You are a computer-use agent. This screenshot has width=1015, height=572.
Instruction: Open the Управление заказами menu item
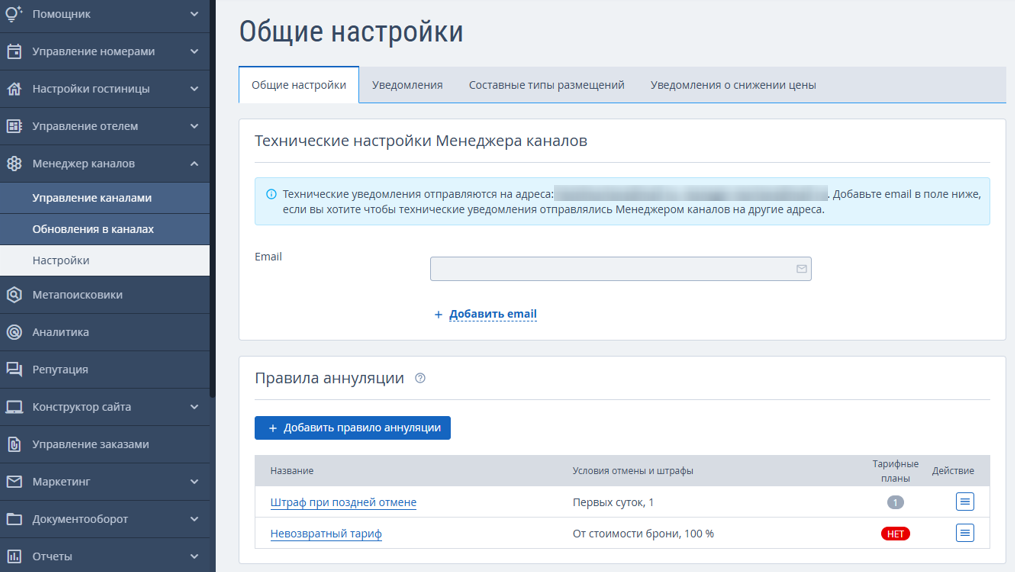click(x=105, y=445)
